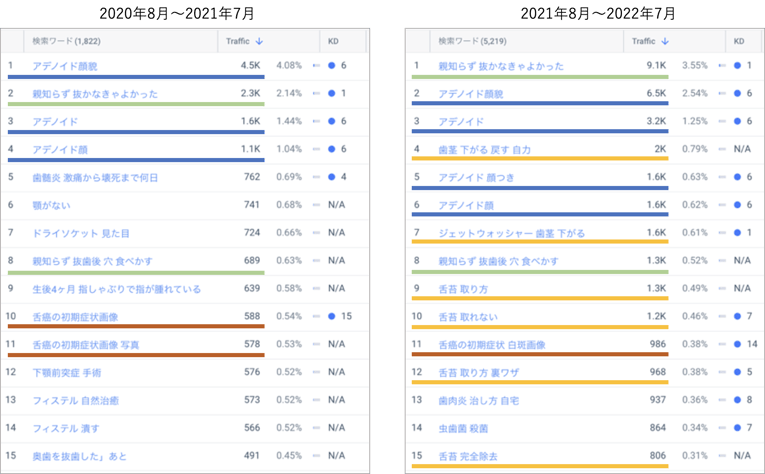Open 親知らず 抜歯後 穴 食べかす with 1.3K traffic
765x474 pixels.
pos(499,261)
